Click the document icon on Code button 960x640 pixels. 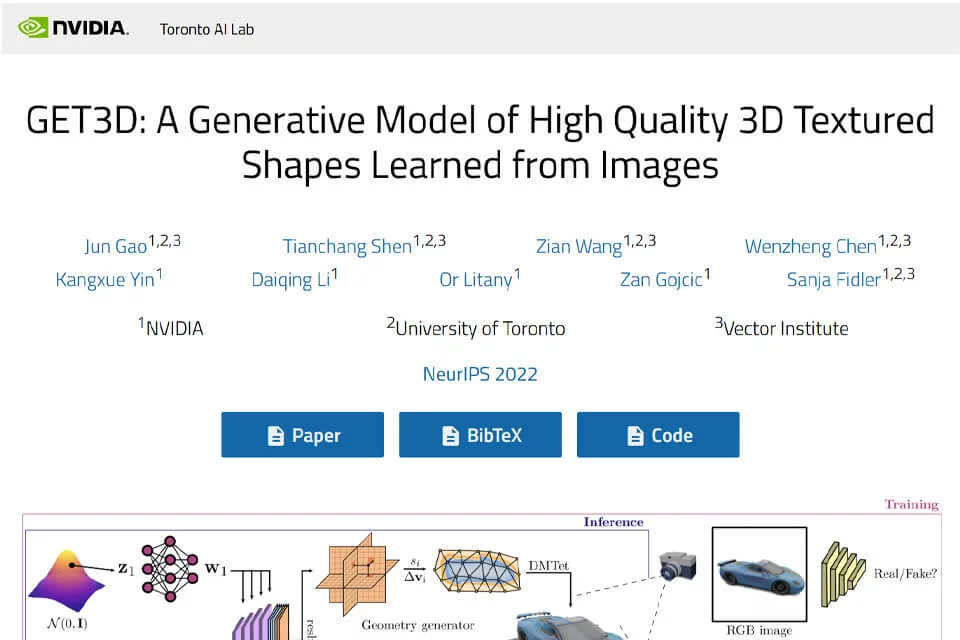point(636,435)
